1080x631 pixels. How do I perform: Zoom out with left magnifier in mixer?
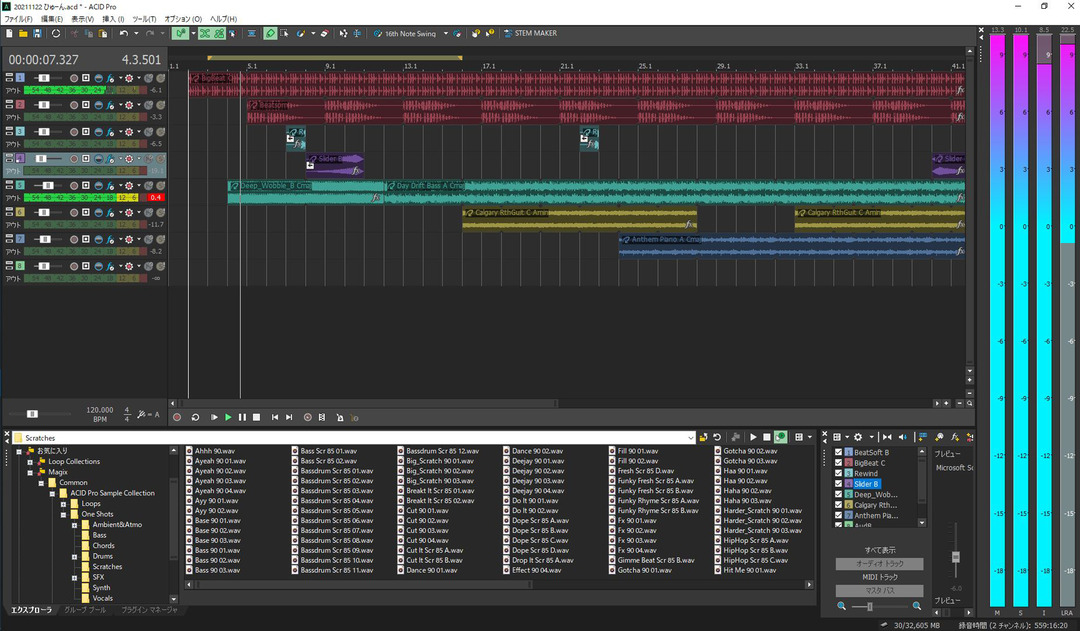click(841, 606)
